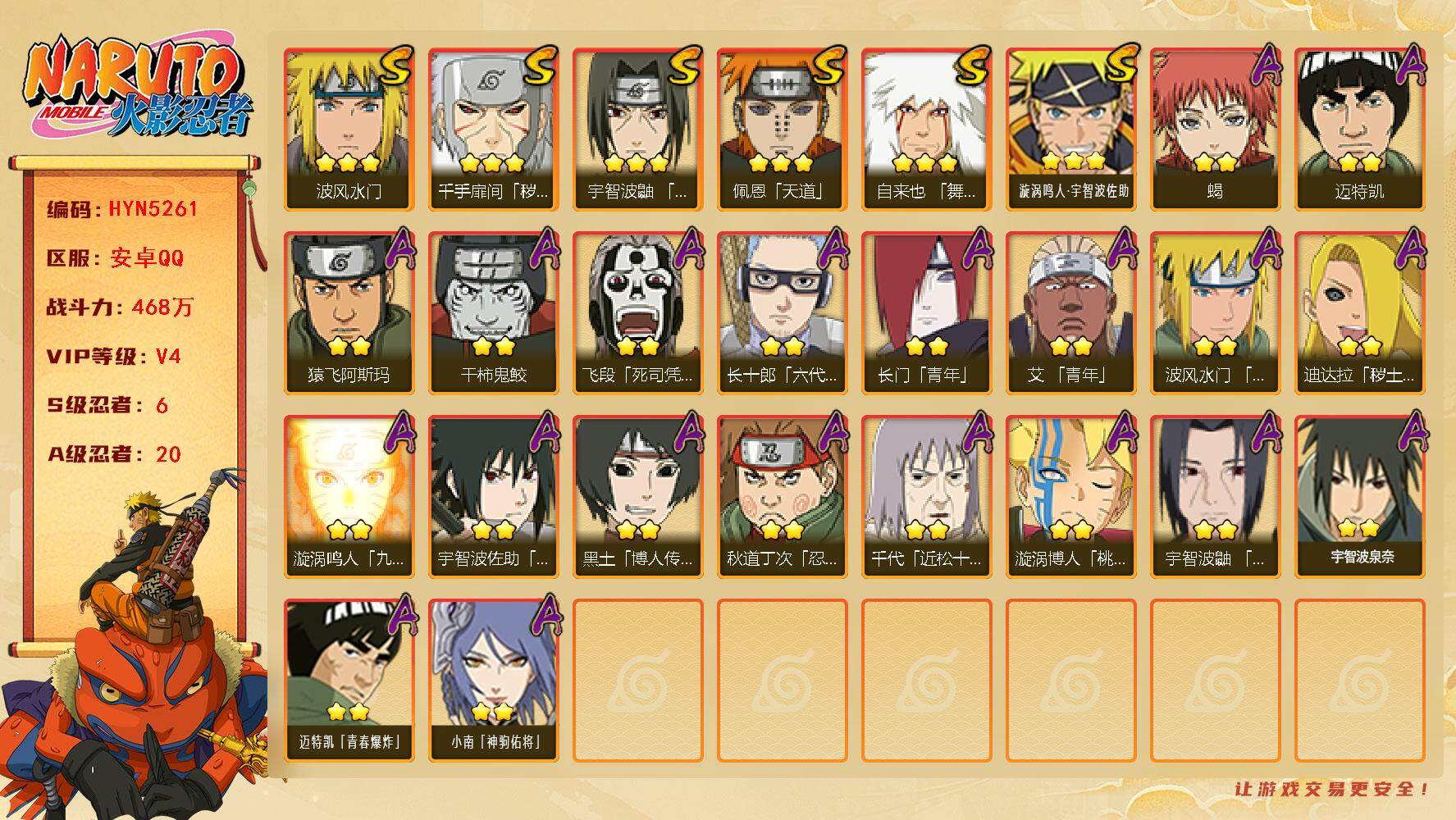Open the 小南「神驹佑将」 ninja card
The width and height of the screenshot is (1456, 820).
(493, 681)
